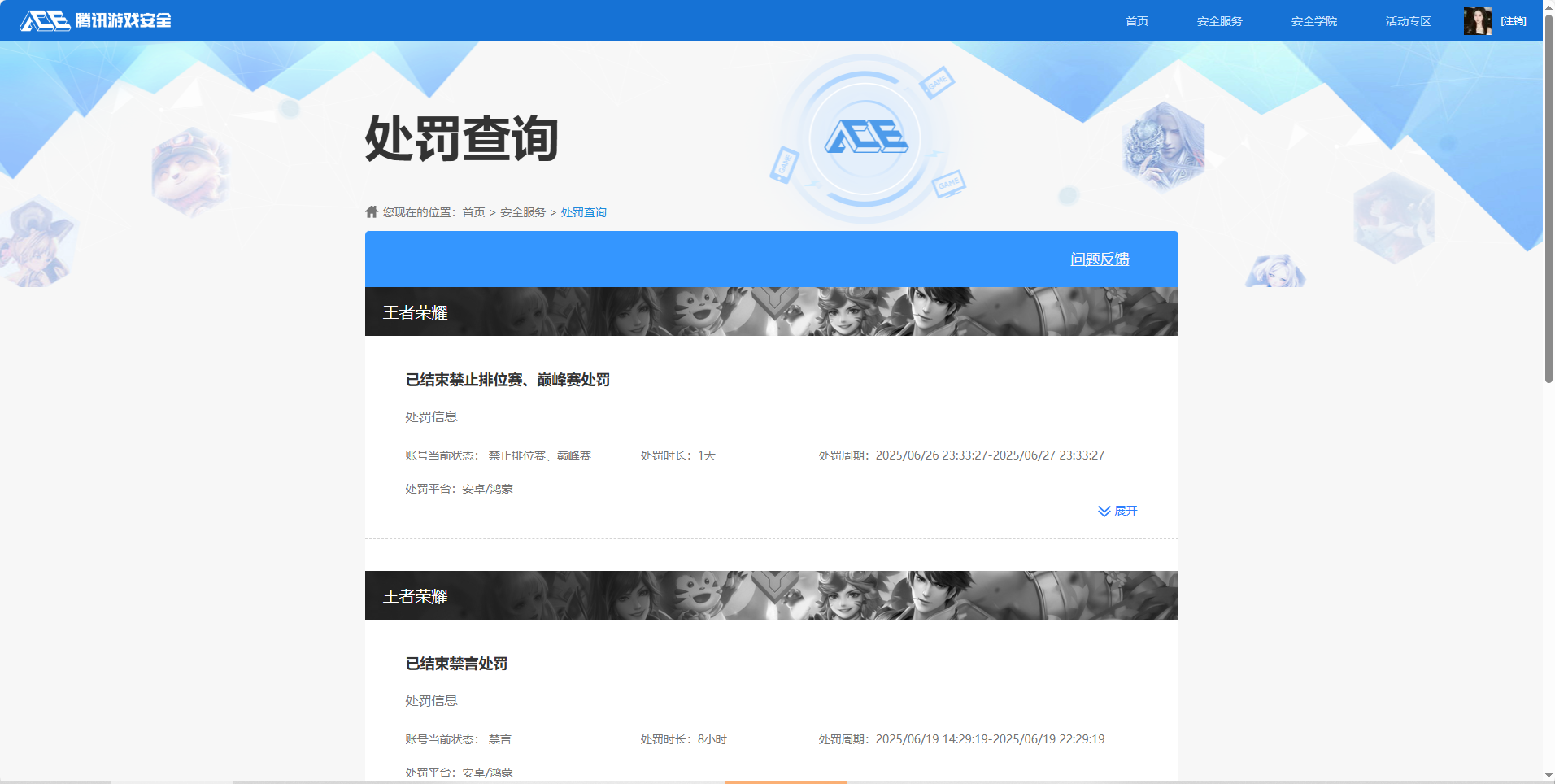Screen dimensions: 1555x784
Task: Switch to the 活动专区 section
Action: point(1407,20)
